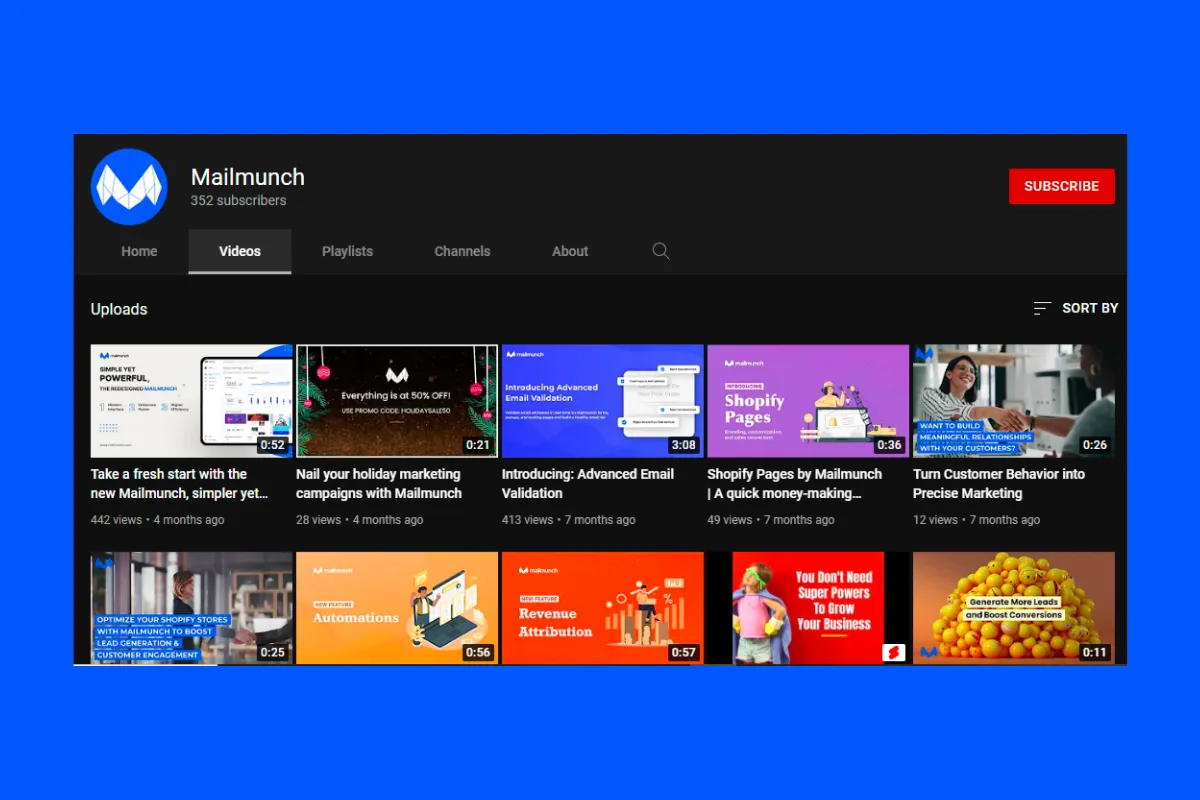Click '28 views • 4 months ago' text
Viewport: 1200px width, 800px height.
pyautogui.click(x=360, y=520)
